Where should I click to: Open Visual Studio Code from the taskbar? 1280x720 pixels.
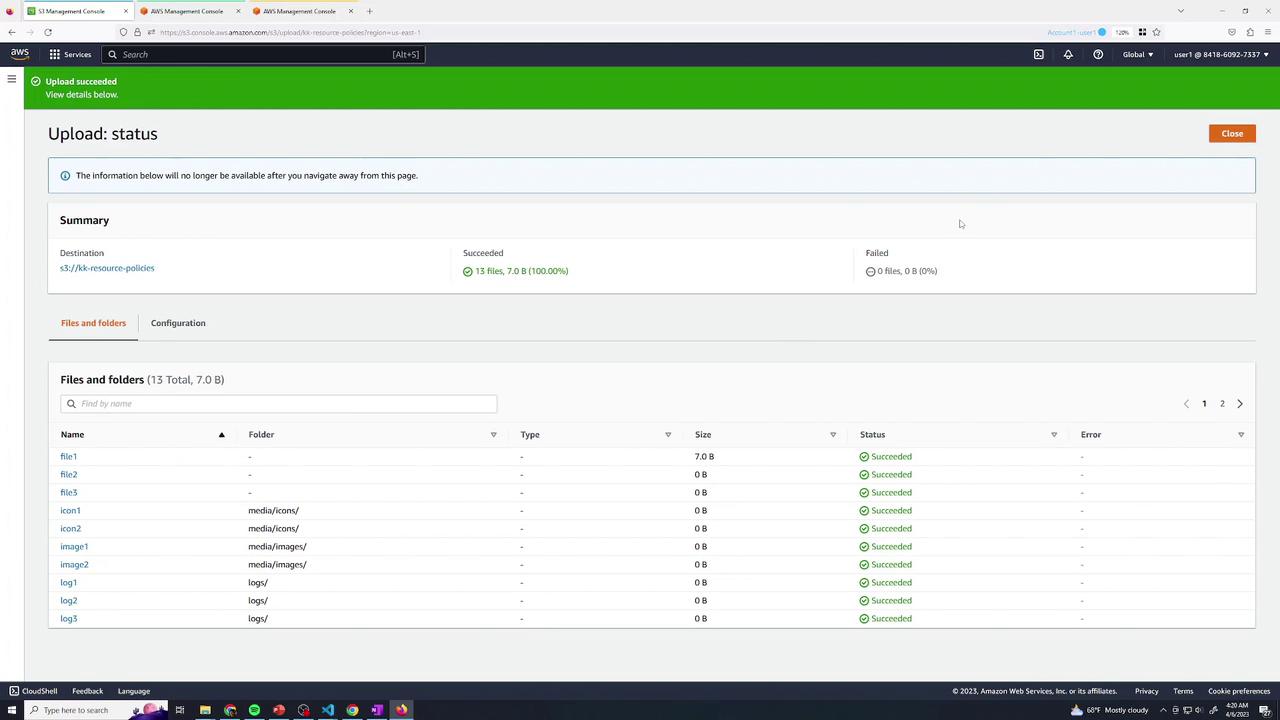pyautogui.click(x=328, y=710)
